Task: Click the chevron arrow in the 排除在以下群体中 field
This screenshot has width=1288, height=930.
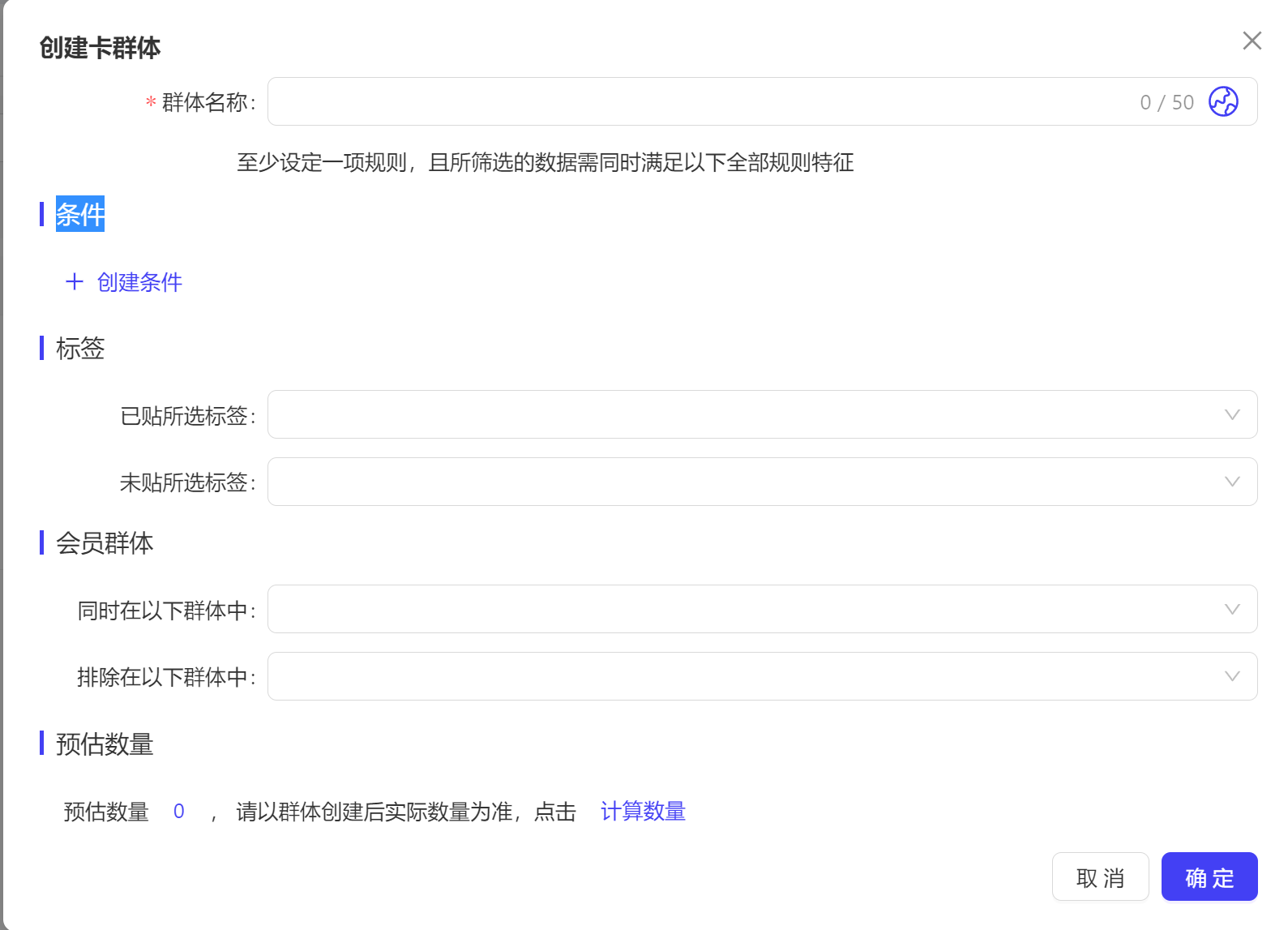Action: 1232,676
